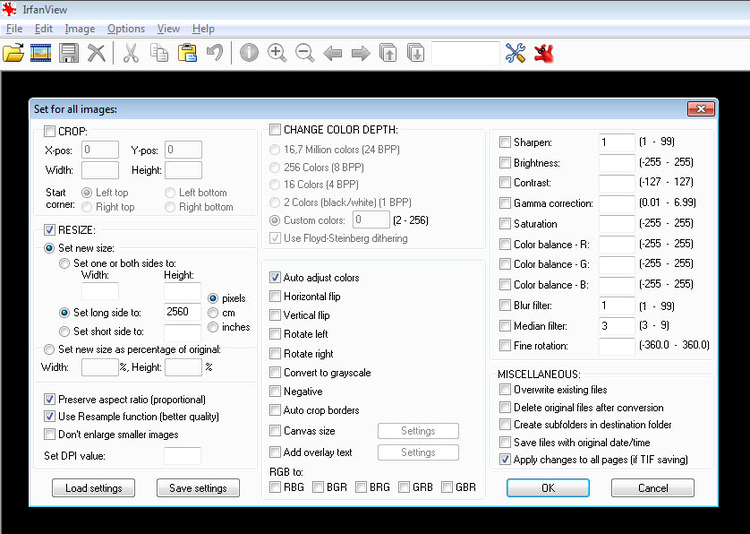Click the Delete X toolbar icon
This screenshot has width=750, height=534.
(96, 53)
